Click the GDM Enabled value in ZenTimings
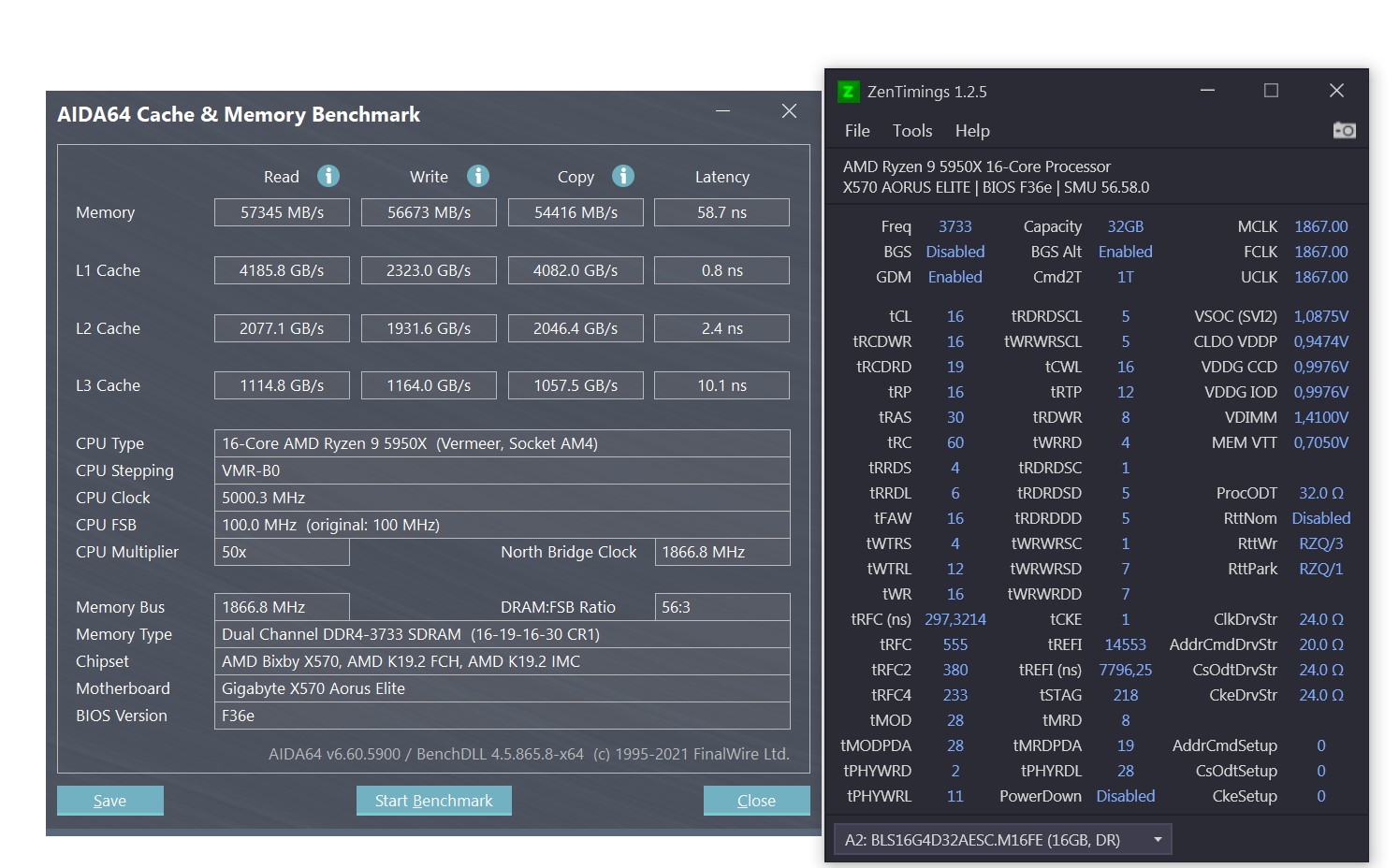1399x868 pixels. point(955,277)
